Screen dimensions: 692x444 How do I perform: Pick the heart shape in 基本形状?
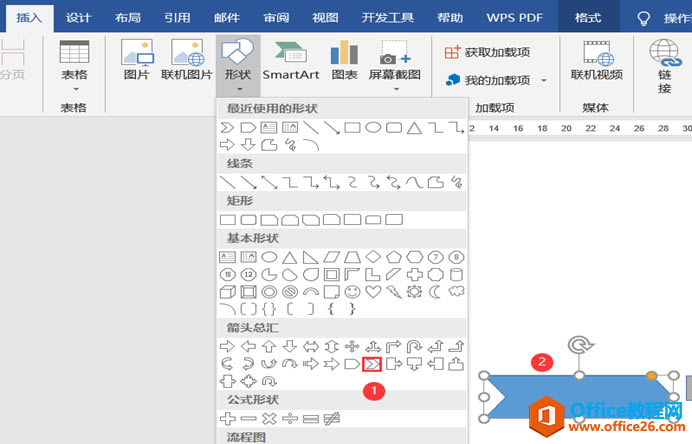(x=373, y=292)
